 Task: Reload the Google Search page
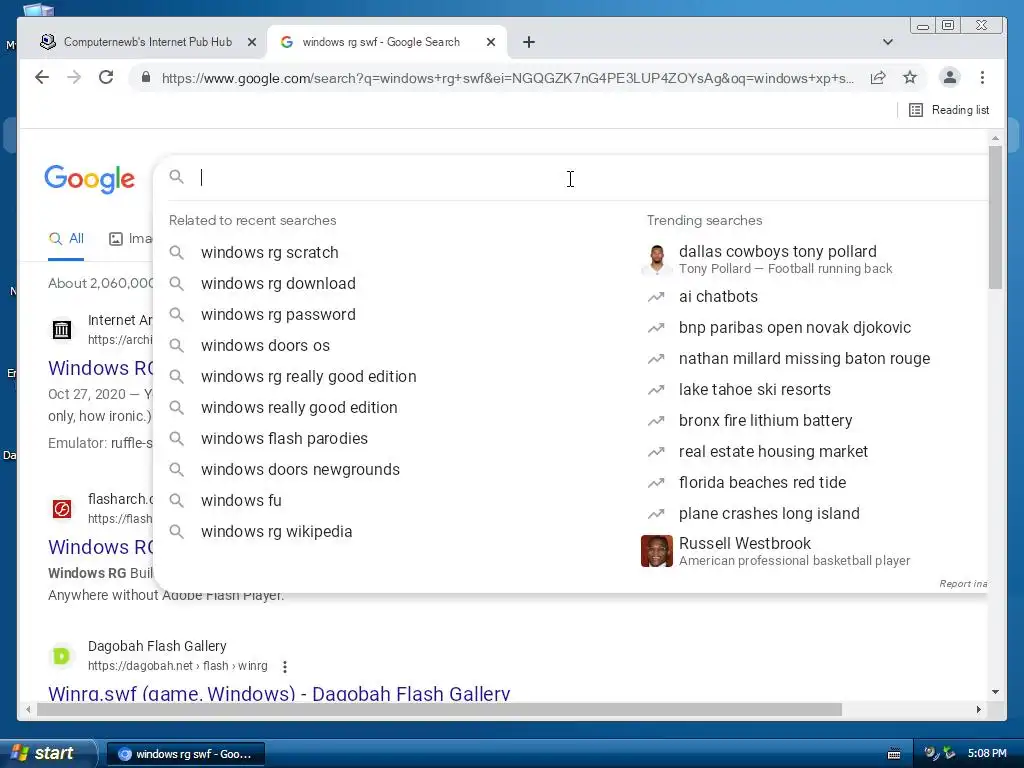(x=106, y=78)
